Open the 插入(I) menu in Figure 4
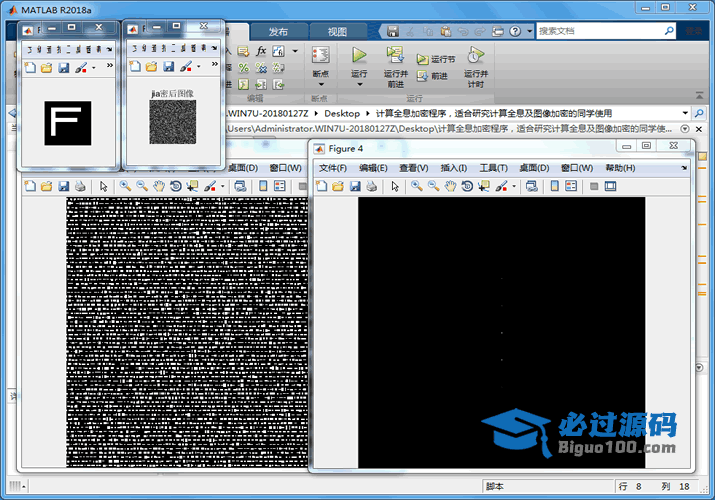715x500 pixels. tap(453, 168)
